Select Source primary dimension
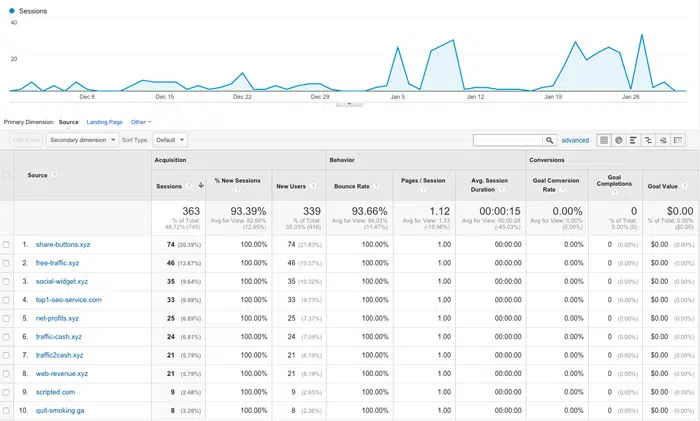This screenshot has width=700, height=421. pos(68,122)
